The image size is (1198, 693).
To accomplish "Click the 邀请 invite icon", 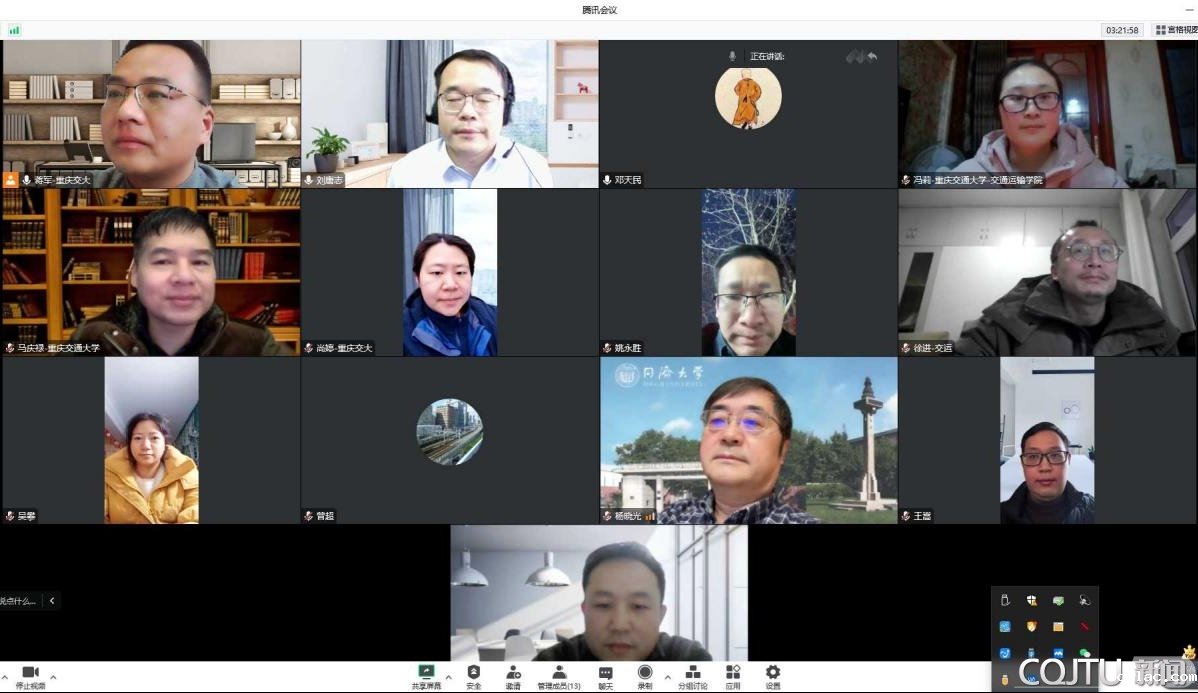I will pyautogui.click(x=513, y=673).
